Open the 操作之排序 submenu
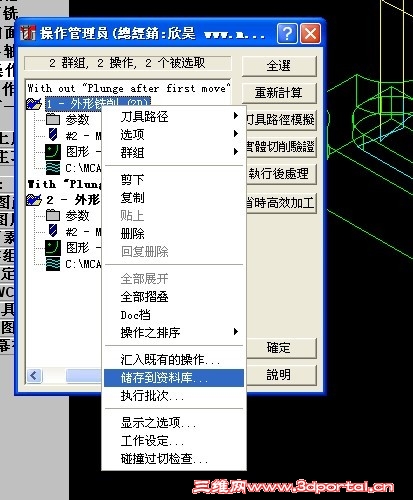The image size is (413, 500). [175, 333]
